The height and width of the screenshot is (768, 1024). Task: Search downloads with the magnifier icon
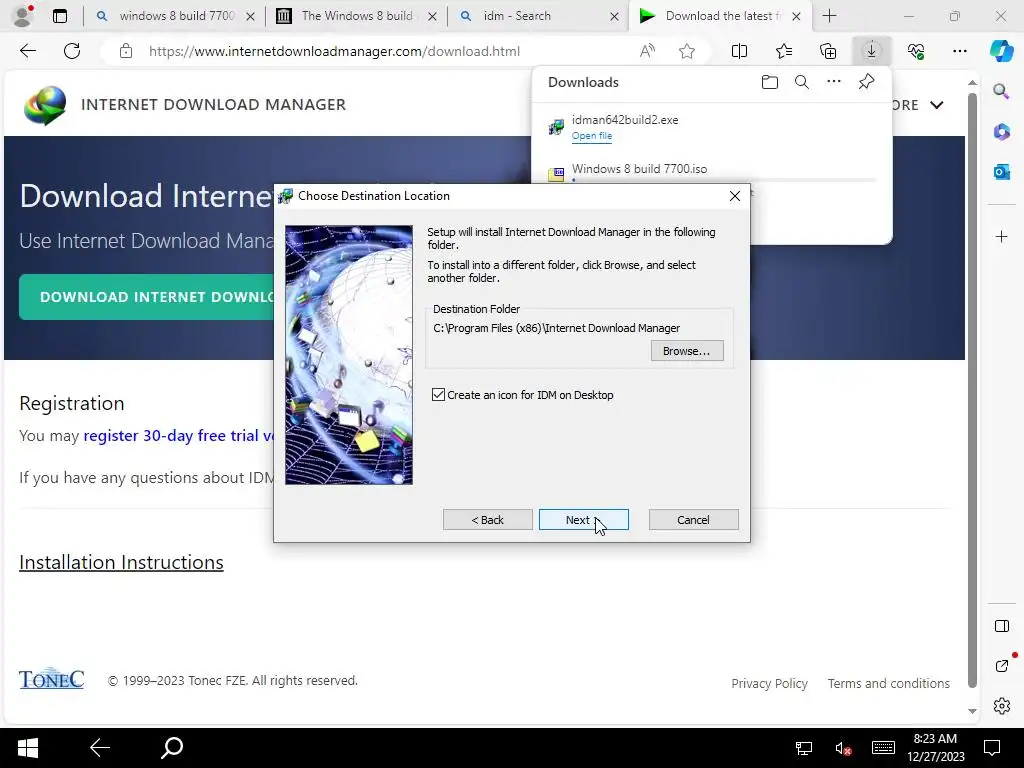pyautogui.click(x=801, y=82)
